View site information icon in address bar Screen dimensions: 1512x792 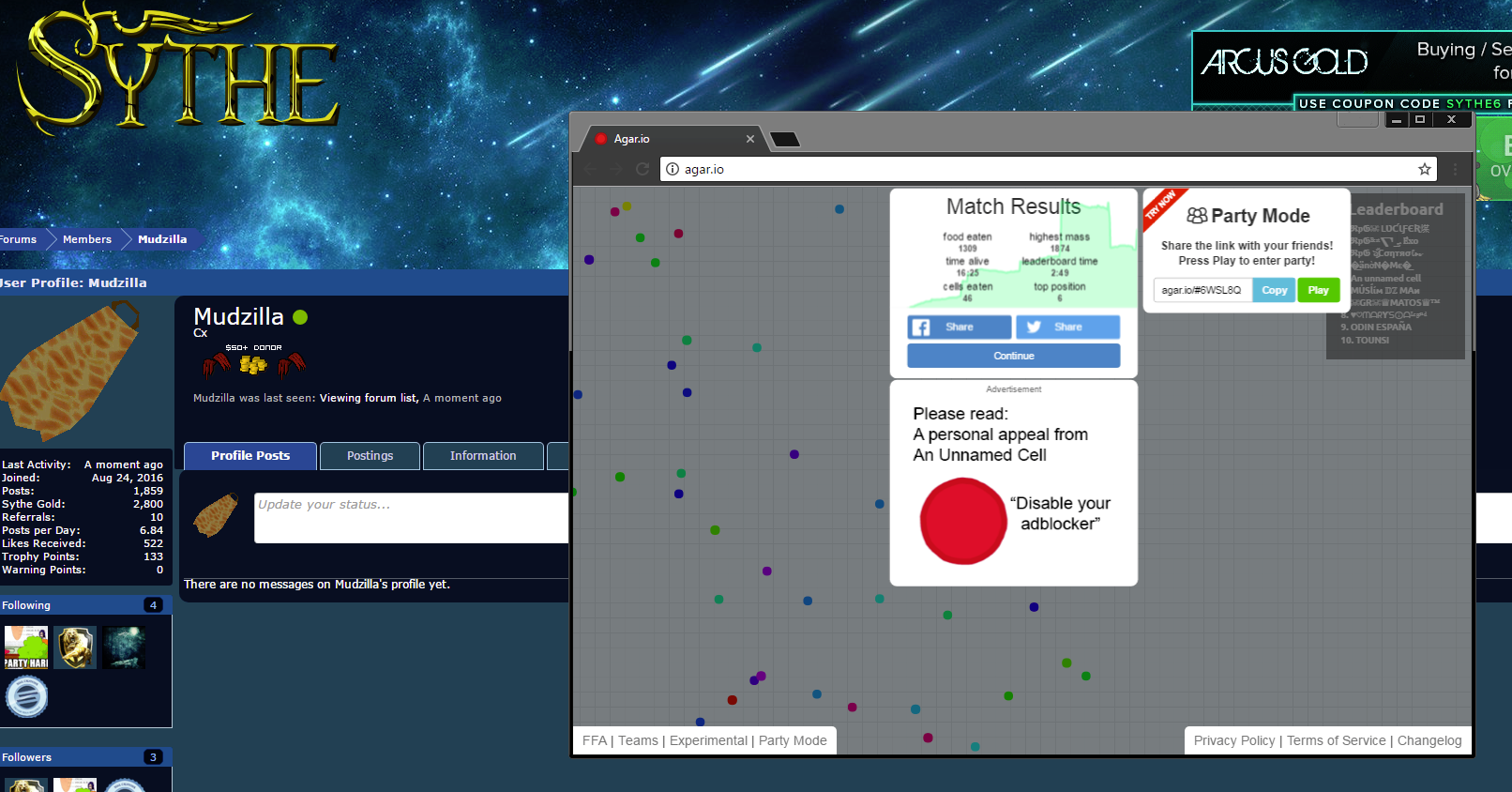pos(673,169)
